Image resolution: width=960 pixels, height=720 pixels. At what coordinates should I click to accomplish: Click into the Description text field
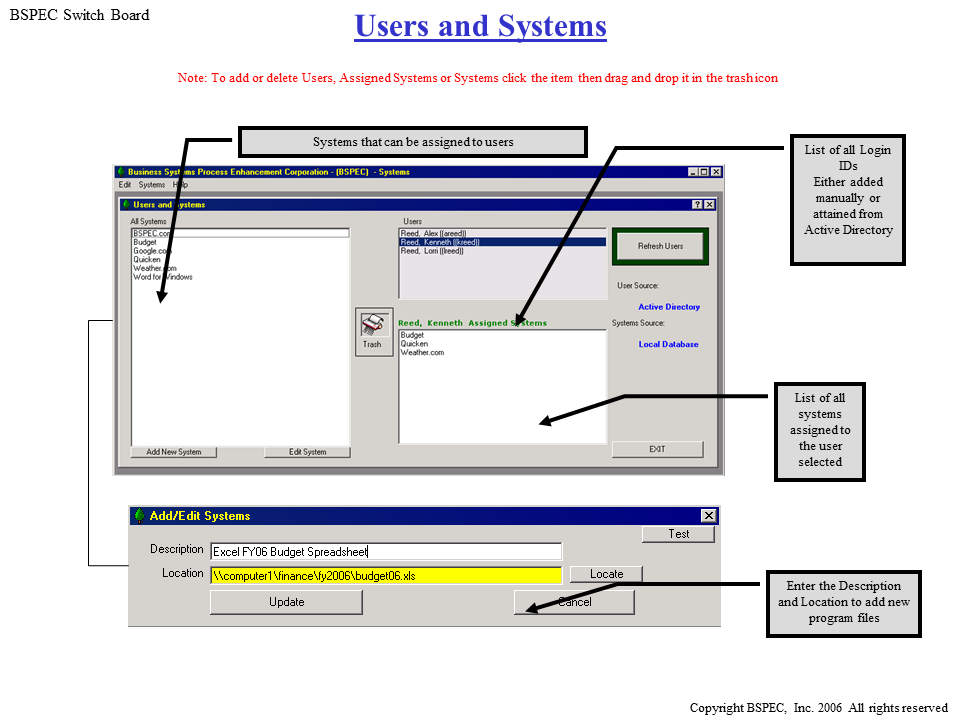[x=386, y=551]
